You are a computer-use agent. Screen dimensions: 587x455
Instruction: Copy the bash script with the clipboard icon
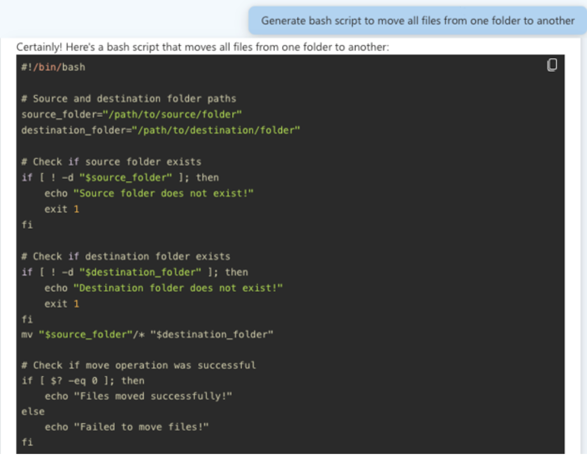[x=552, y=65]
